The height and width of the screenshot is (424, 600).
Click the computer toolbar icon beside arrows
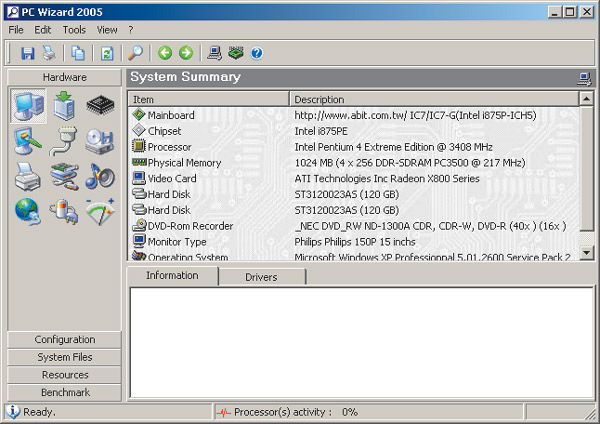[214, 53]
